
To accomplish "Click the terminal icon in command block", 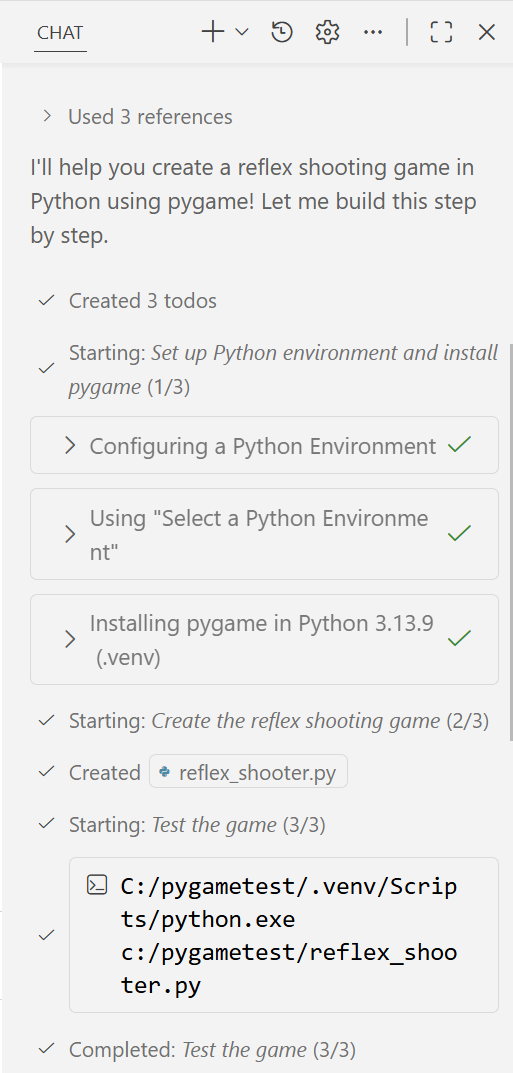I will pyautogui.click(x=97, y=885).
